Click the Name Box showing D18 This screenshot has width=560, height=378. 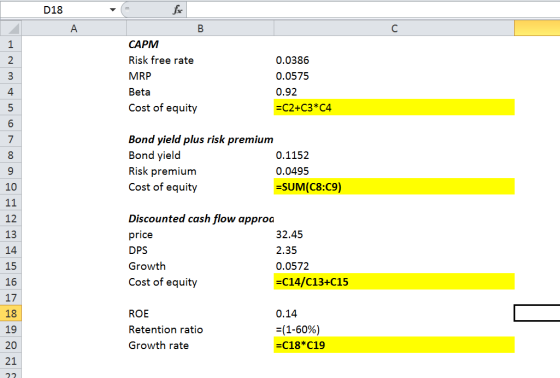point(54,10)
